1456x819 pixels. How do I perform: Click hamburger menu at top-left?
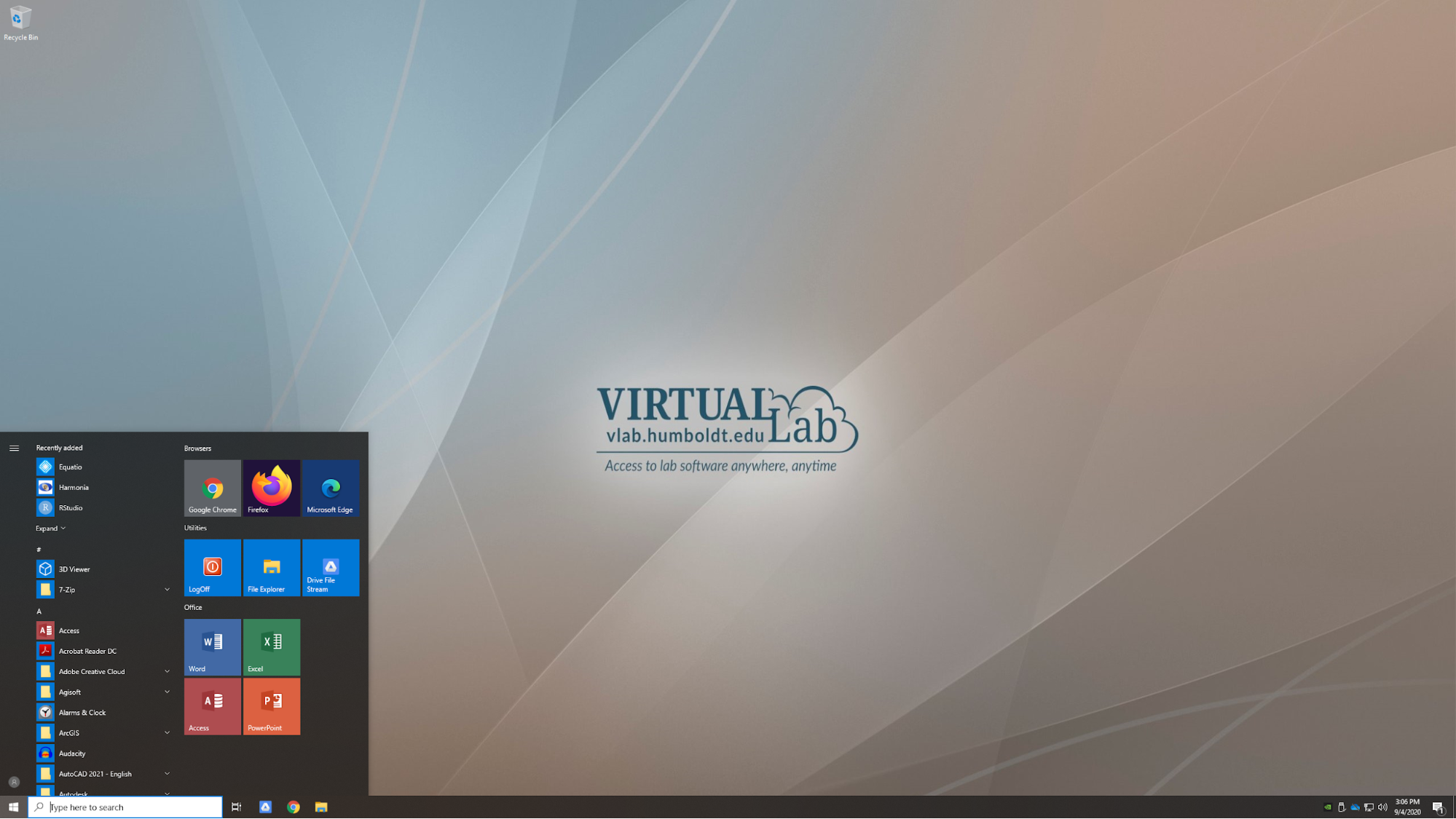(14, 447)
